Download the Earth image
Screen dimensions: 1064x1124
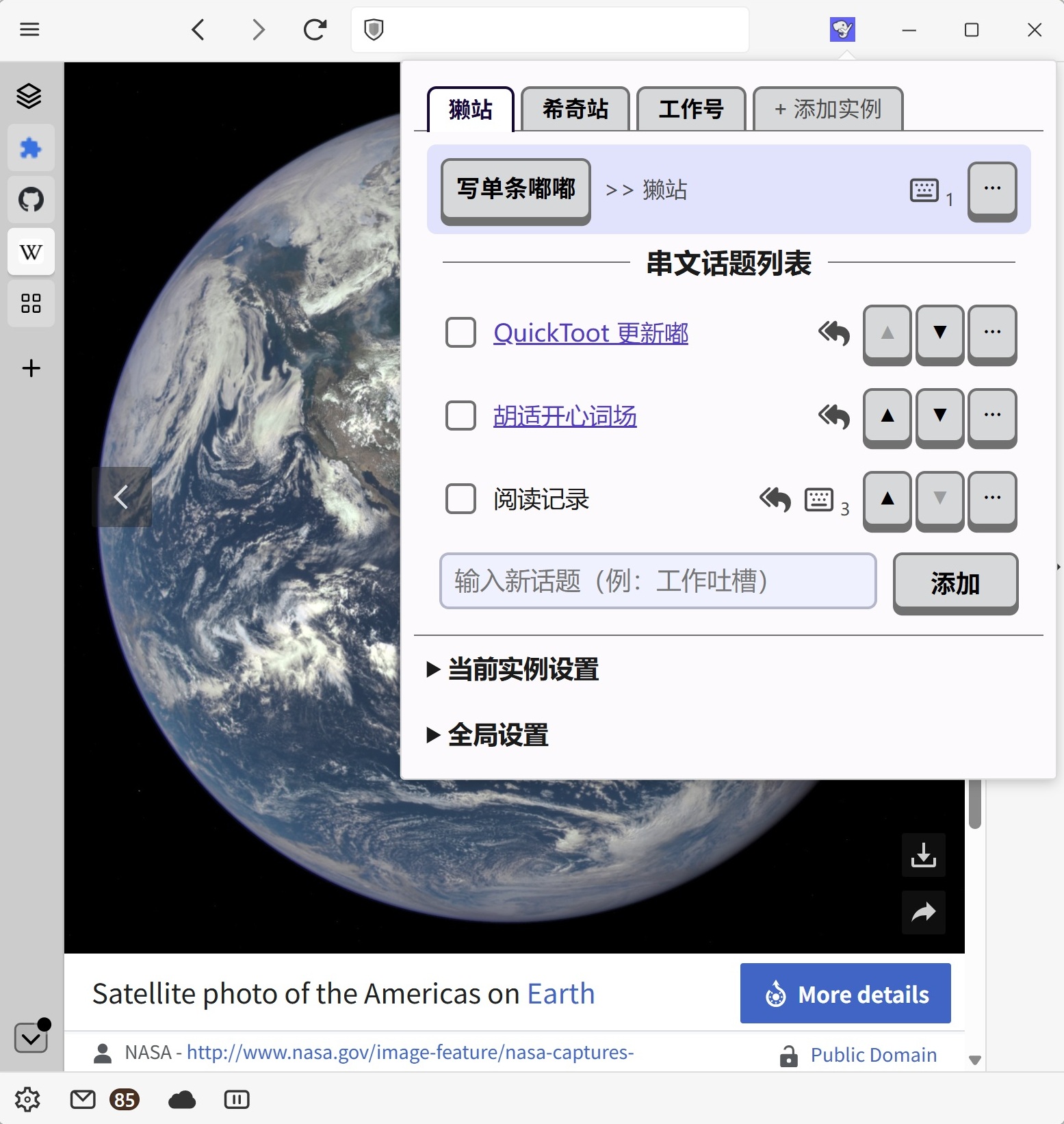click(x=923, y=855)
